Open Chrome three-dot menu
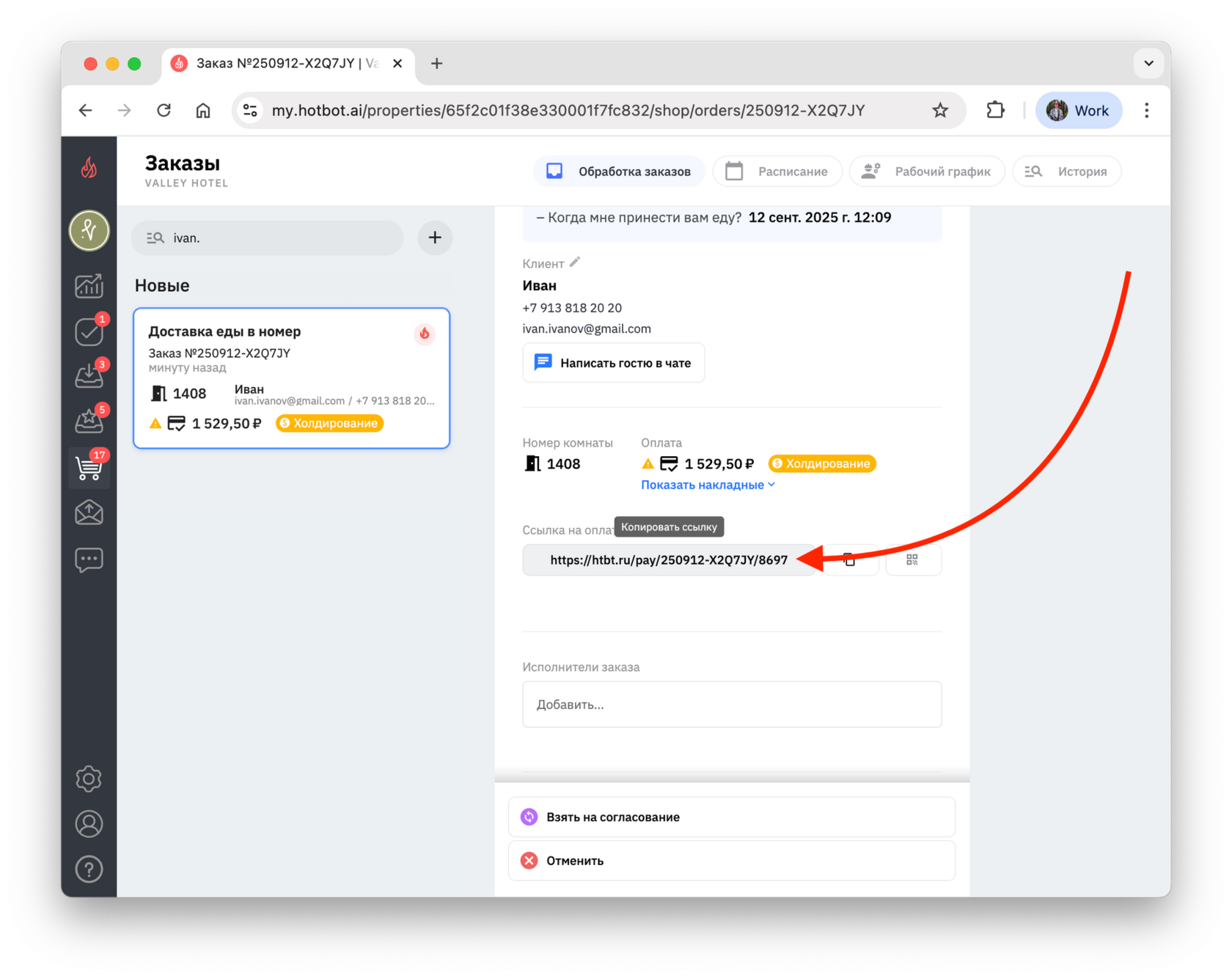This screenshot has width=1232, height=978. [x=1147, y=111]
